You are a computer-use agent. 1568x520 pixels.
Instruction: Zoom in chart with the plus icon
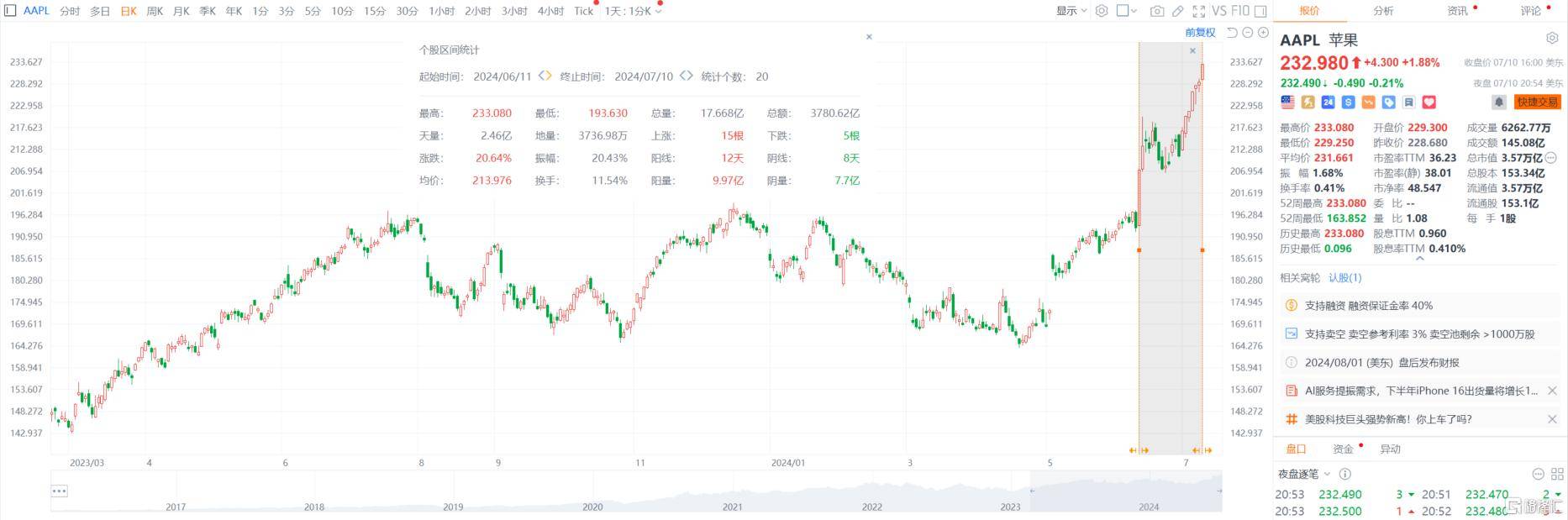click(x=1263, y=32)
